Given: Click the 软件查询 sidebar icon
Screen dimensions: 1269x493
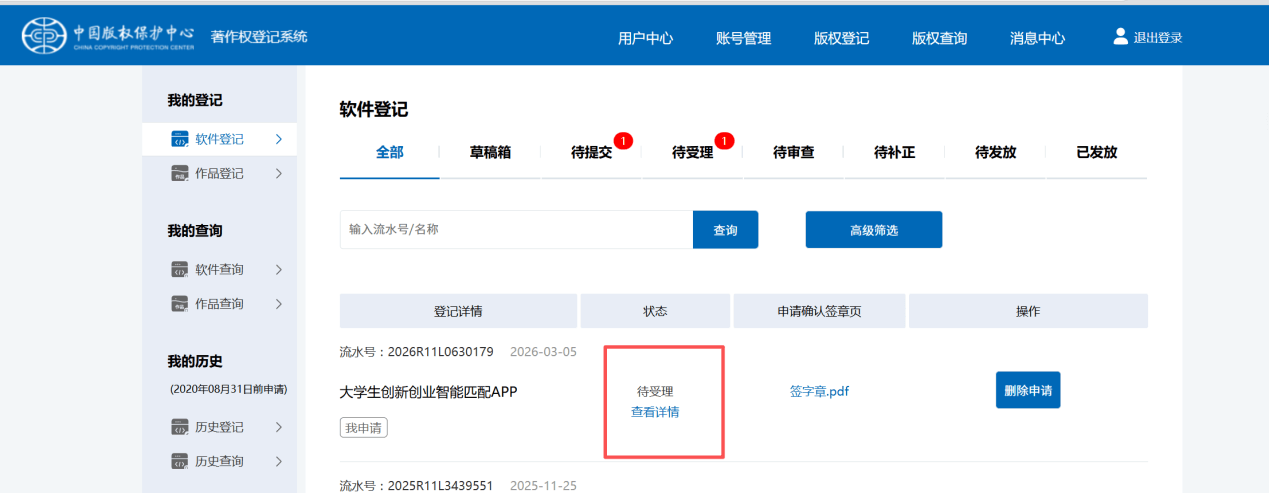Looking at the screenshot, I should click(x=180, y=269).
